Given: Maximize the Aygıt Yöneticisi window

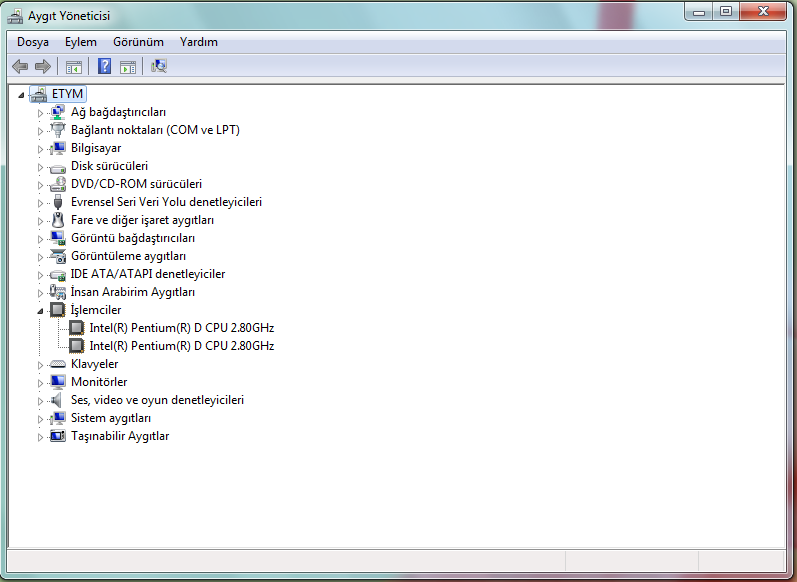Looking at the screenshot, I should pyautogui.click(x=726, y=11).
